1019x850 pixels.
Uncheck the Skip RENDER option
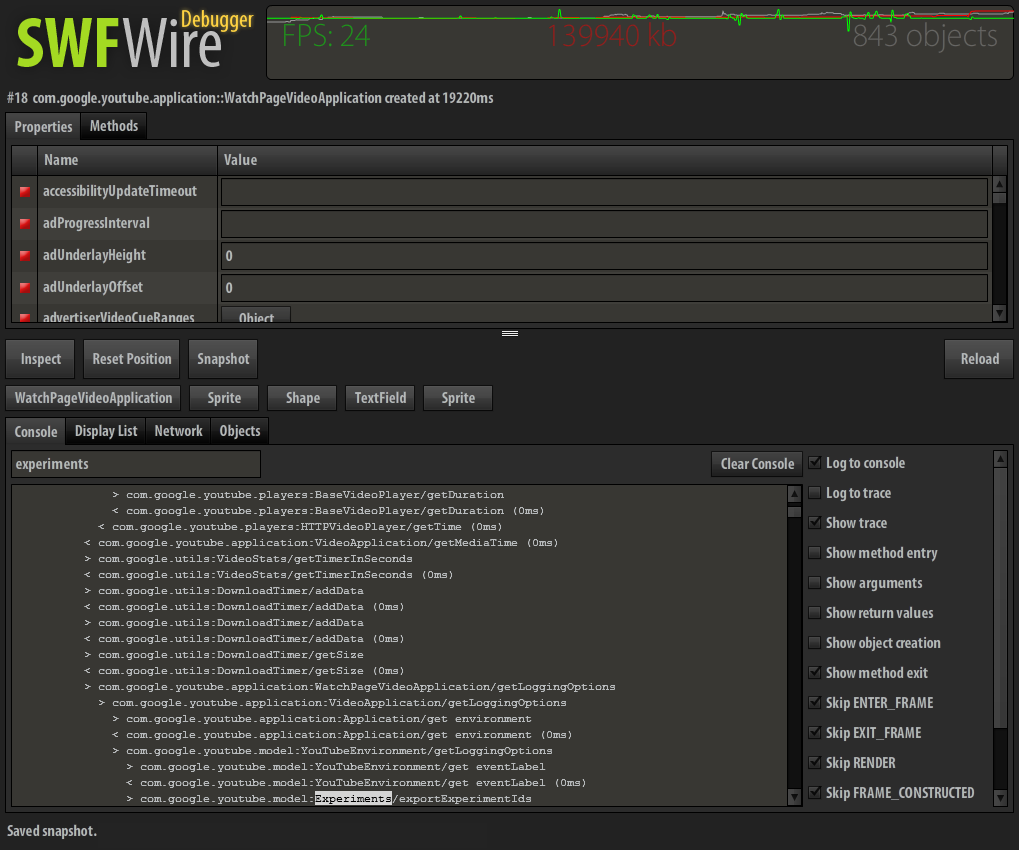(x=814, y=762)
